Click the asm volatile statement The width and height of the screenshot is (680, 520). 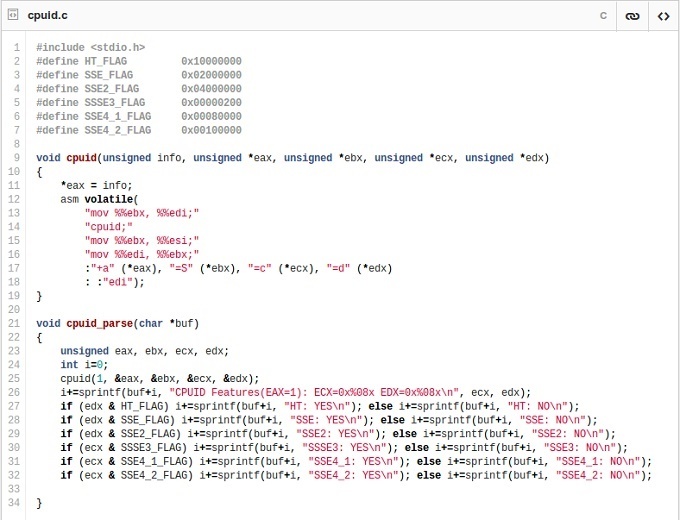click(100, 199)
